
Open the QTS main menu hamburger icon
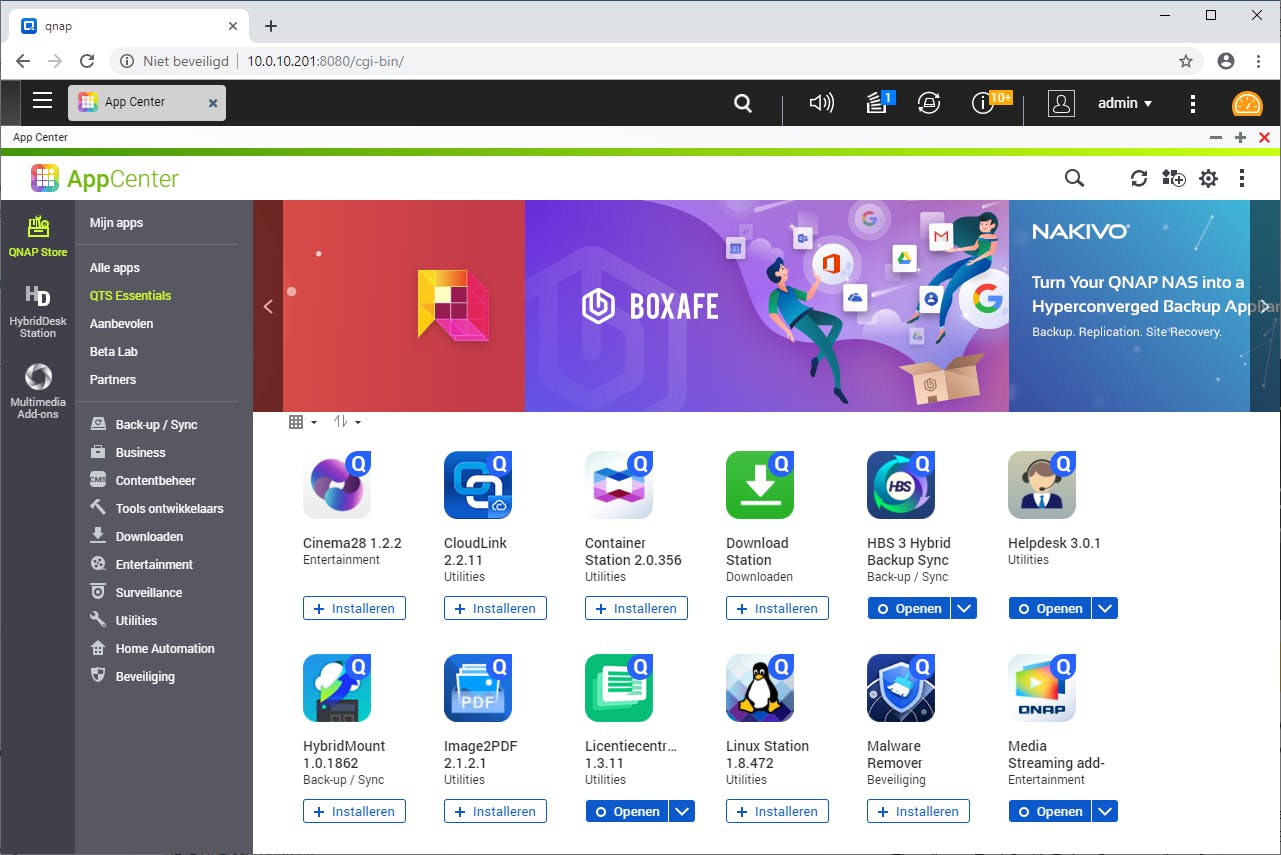42,100
